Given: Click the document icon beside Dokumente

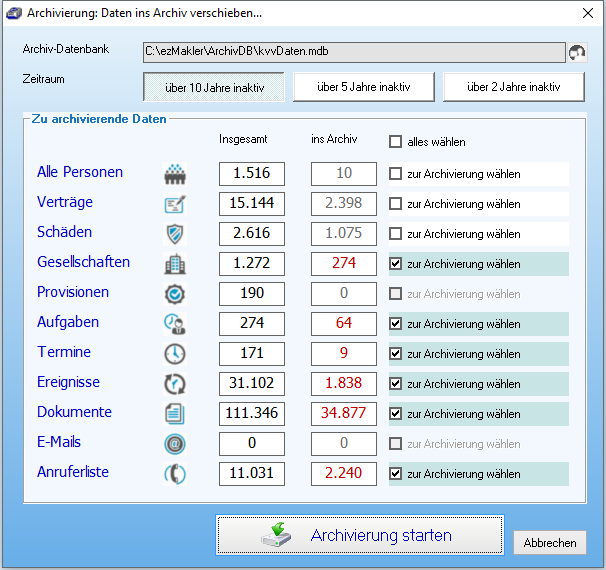Looking at the screenshot, I should pos(176,414).
